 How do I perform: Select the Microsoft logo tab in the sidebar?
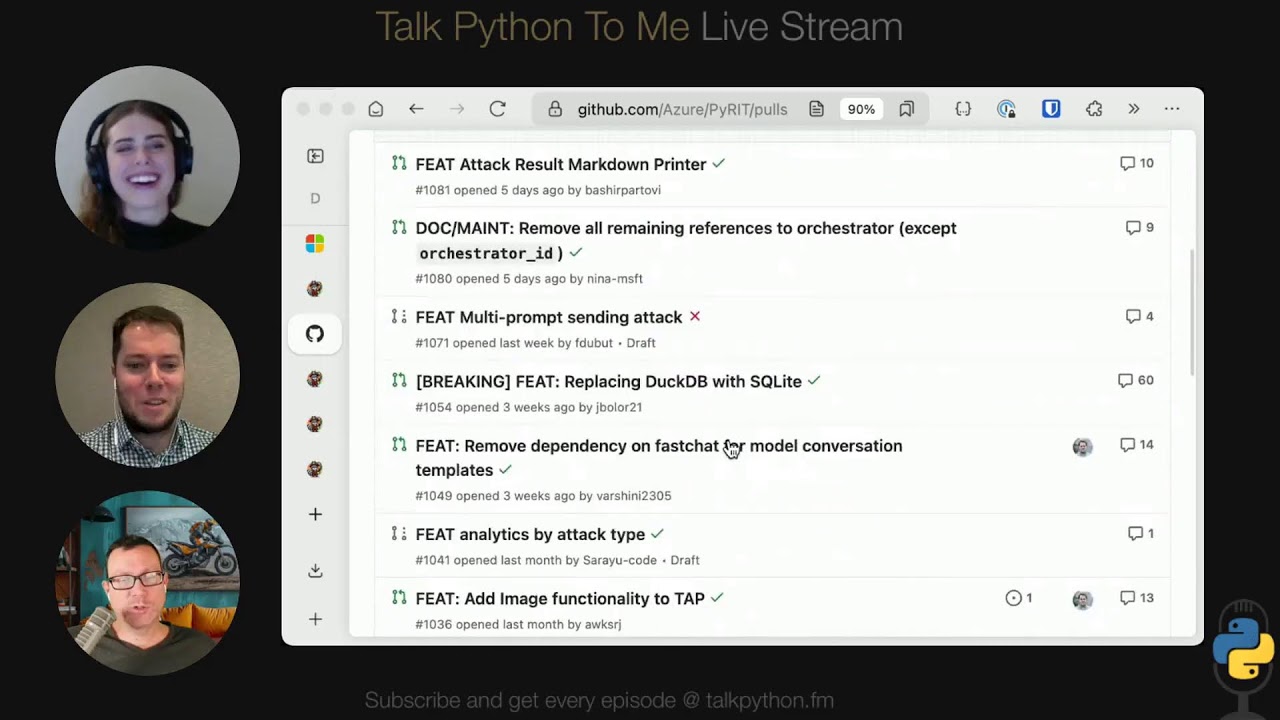coord(315,243)
